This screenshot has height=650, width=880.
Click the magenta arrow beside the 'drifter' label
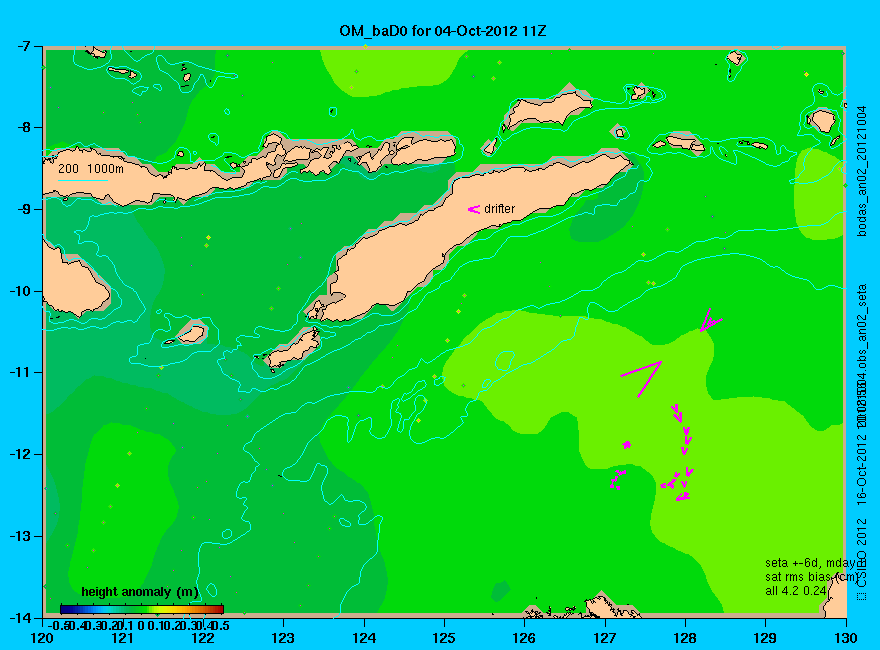474,209
